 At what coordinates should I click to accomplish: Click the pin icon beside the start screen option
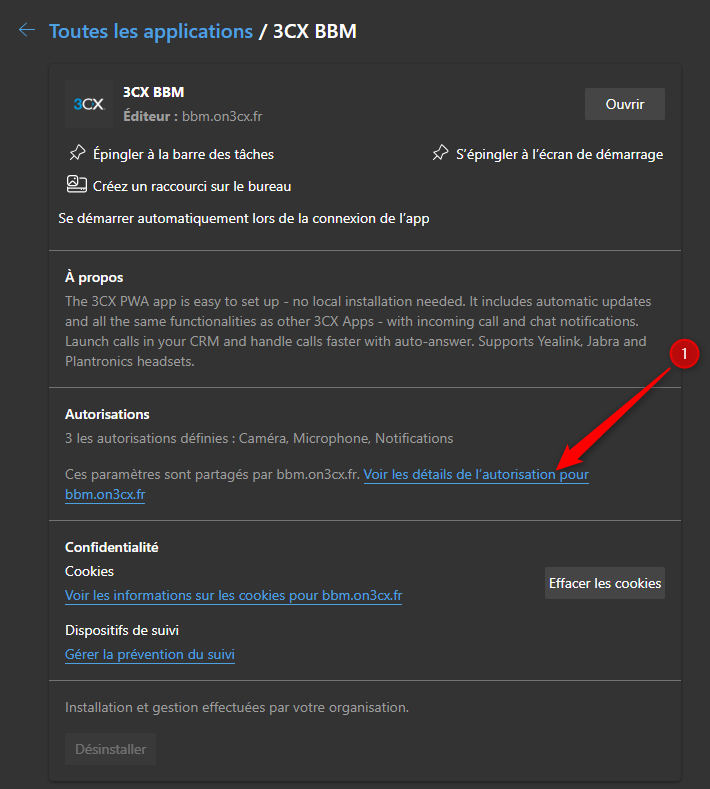[440, 154]
